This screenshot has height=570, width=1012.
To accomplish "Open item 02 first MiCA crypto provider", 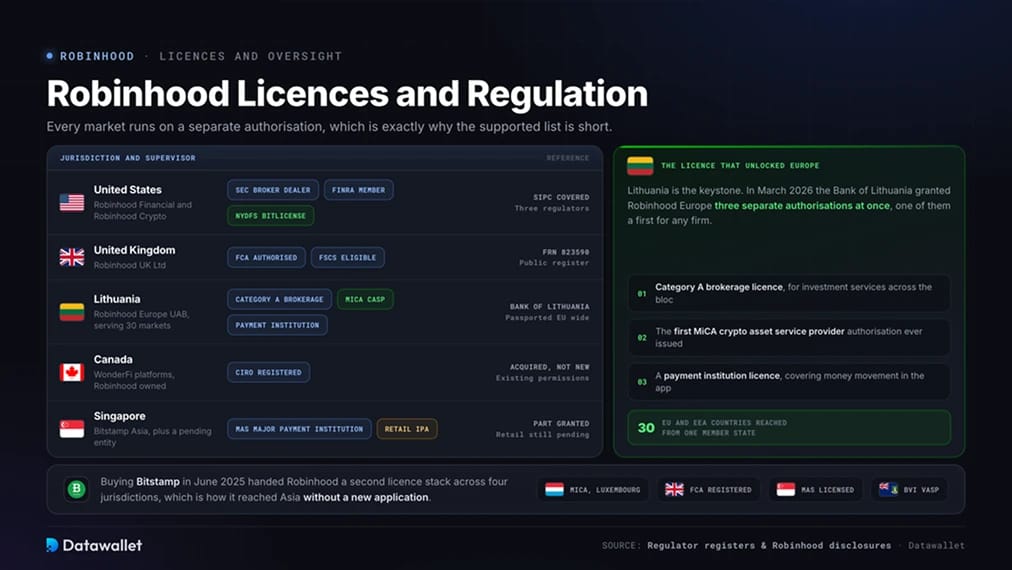I will (x=789, y=337).
